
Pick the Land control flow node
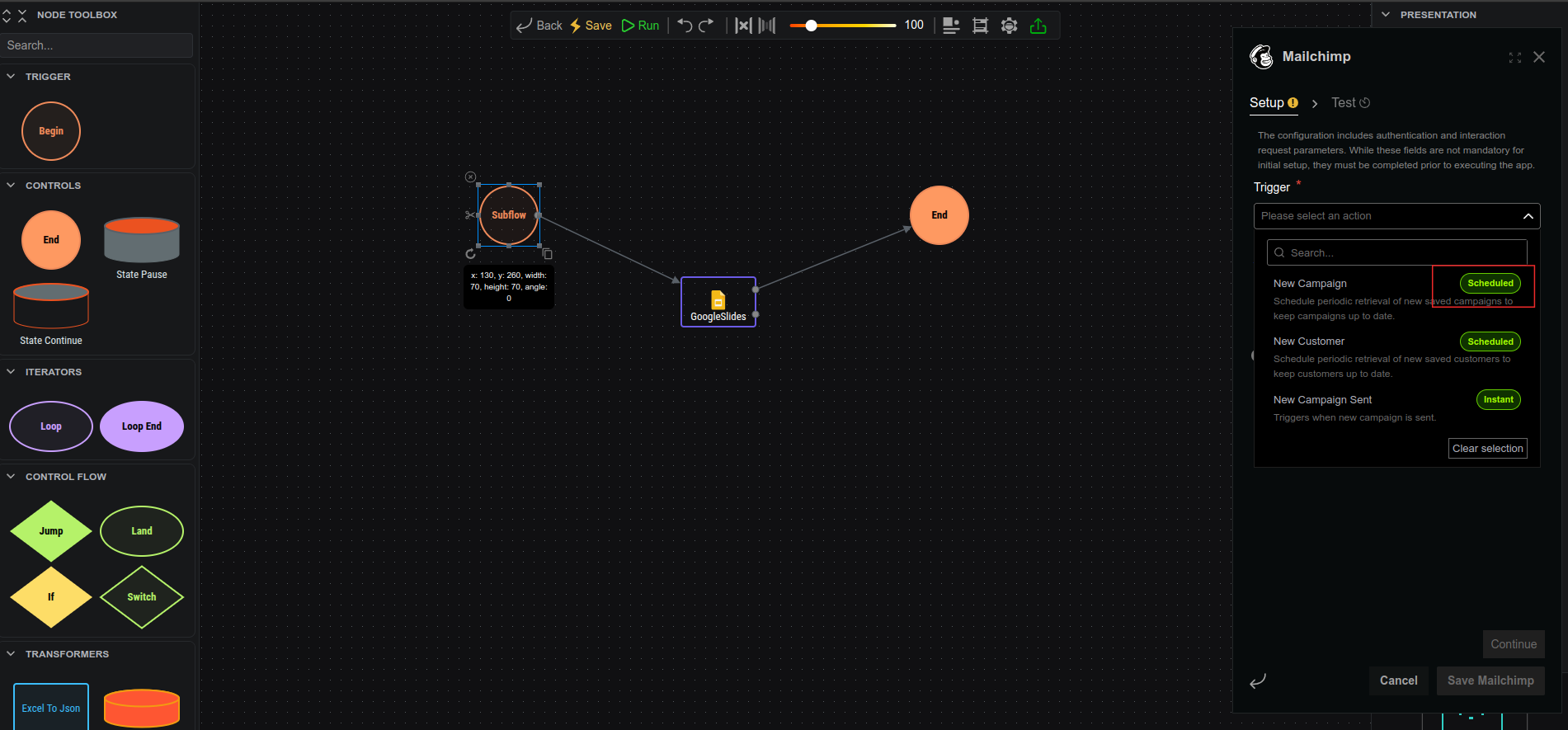(142, 531)
